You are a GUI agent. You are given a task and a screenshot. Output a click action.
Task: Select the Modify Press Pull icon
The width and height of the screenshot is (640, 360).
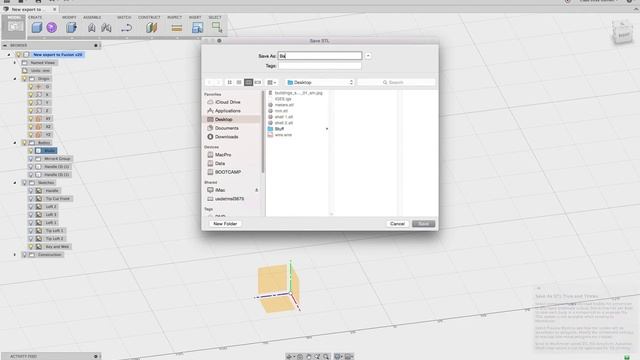(x=71, y=27)
